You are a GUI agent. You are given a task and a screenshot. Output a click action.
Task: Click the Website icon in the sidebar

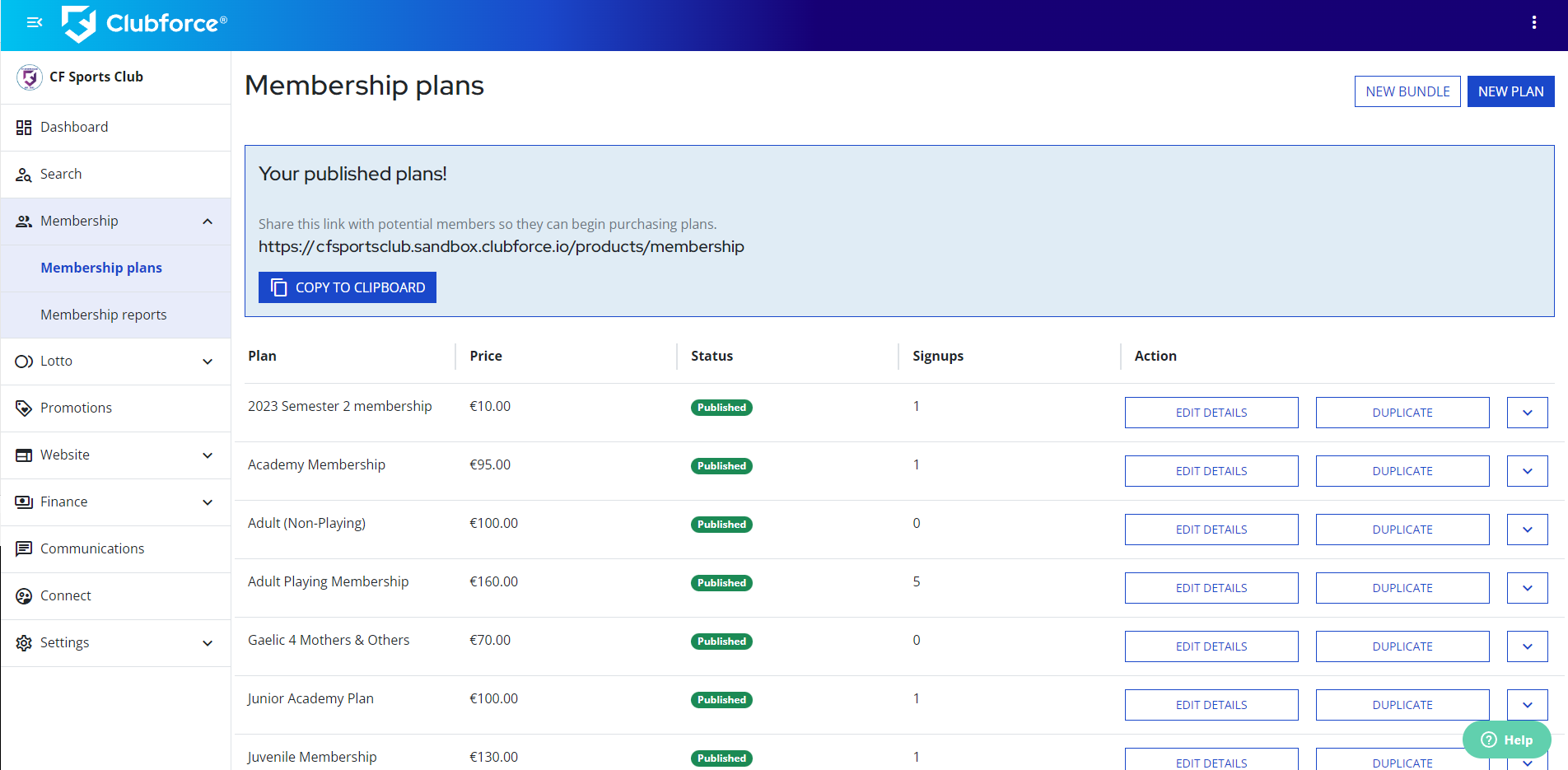24,455
